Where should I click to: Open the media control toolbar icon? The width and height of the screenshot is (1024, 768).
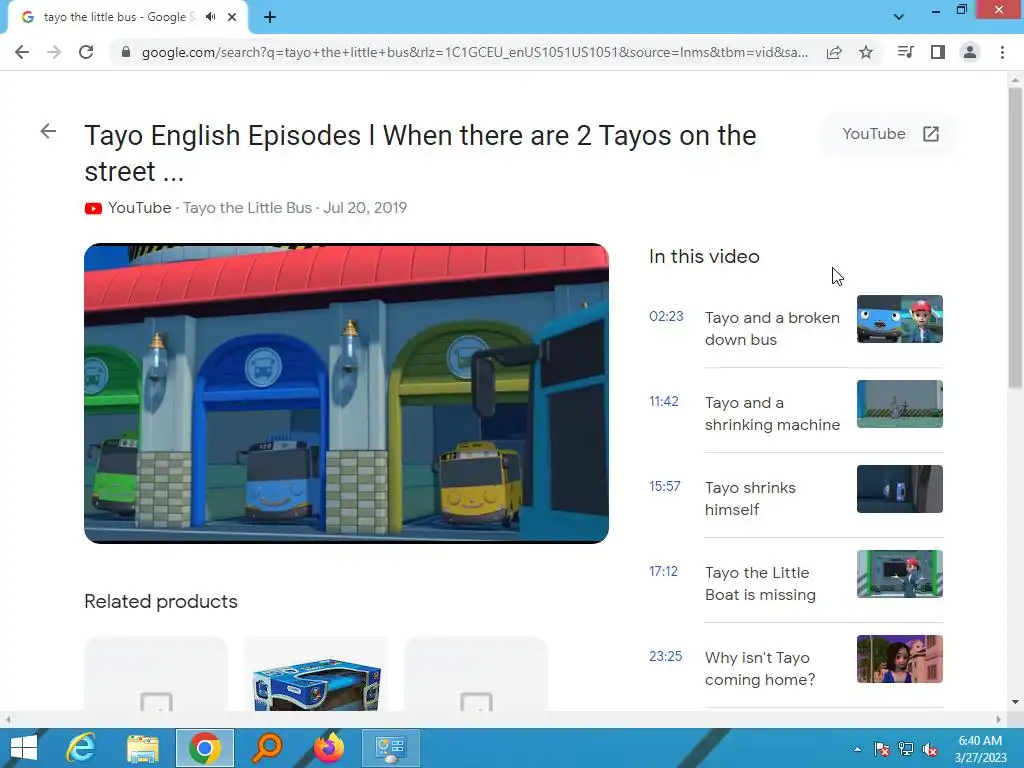905,52
